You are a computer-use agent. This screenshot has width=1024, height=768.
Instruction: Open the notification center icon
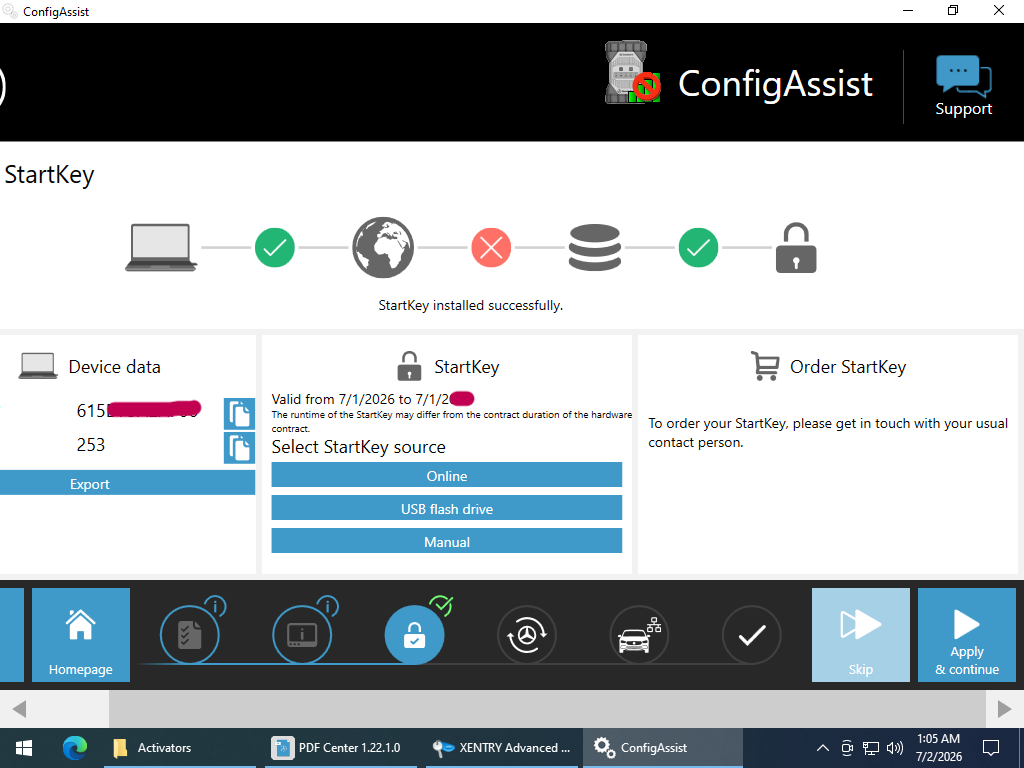991,748
